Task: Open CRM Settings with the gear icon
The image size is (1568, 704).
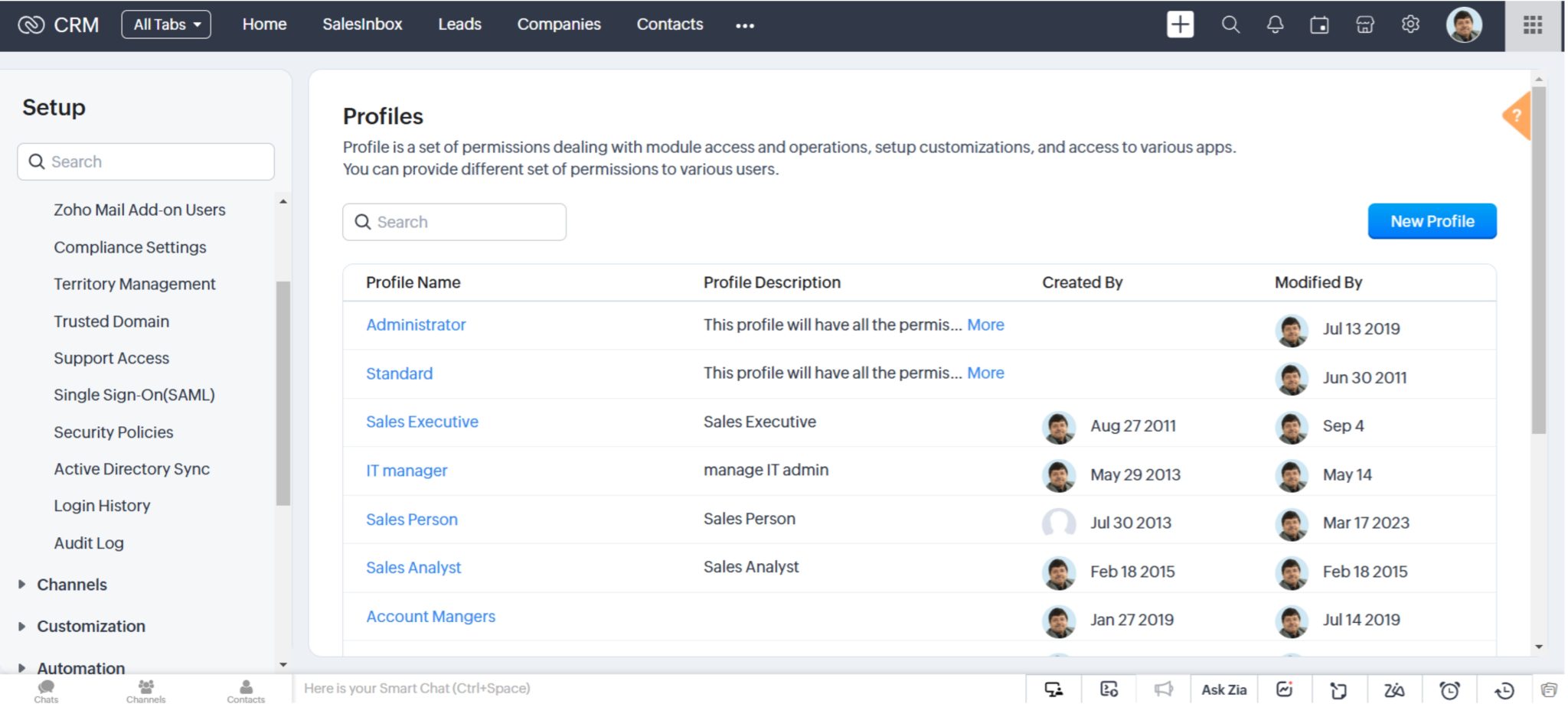Action: click(x=1410, y=24)
